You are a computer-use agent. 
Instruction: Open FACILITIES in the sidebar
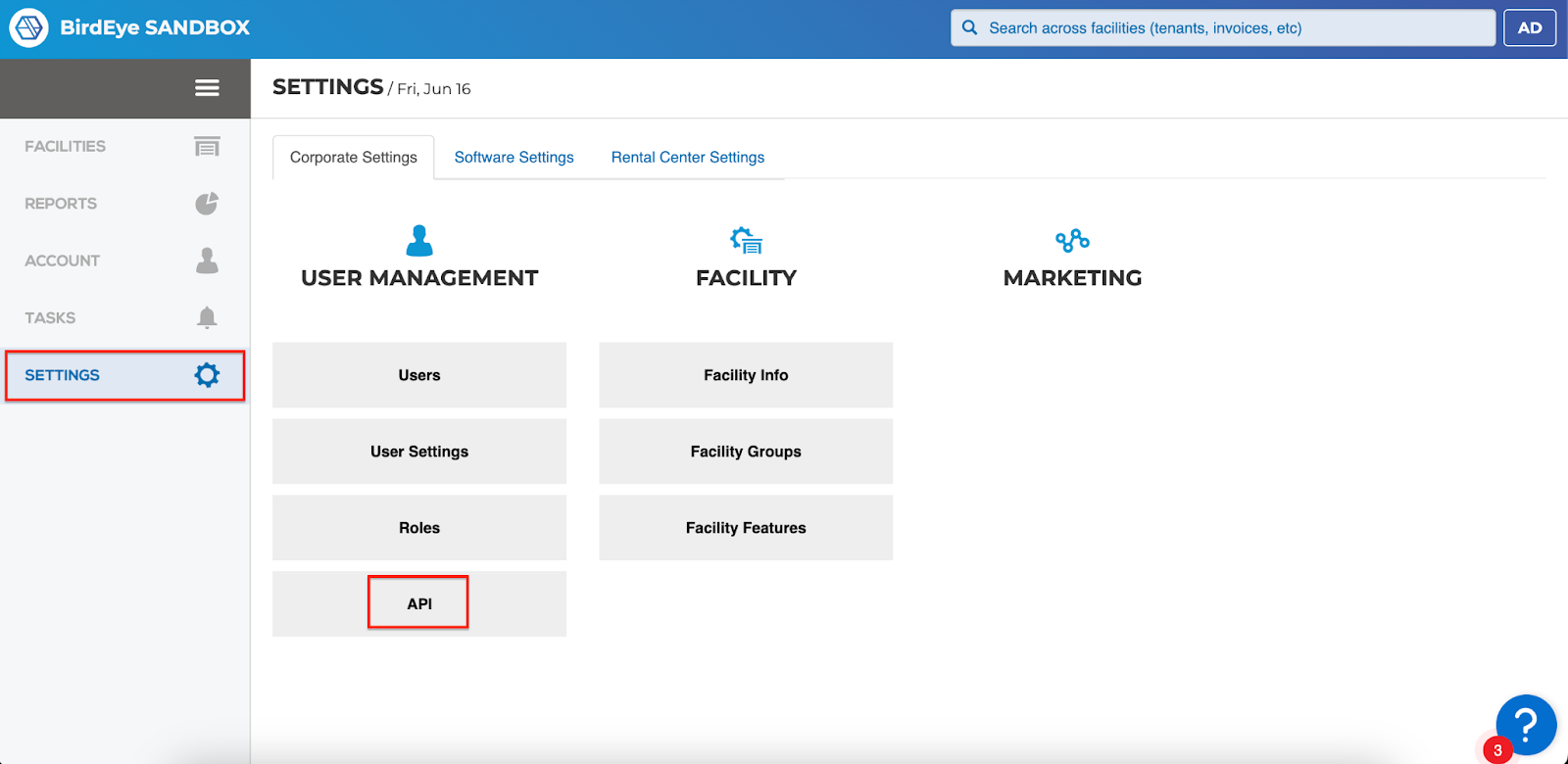tap(124, 146)
